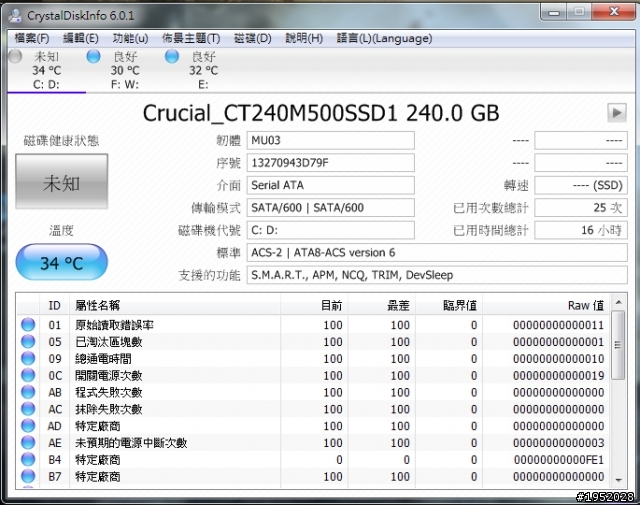Click the 34 °C temperature button
This screenshot has height=505, width=640.
click(62, 262)
